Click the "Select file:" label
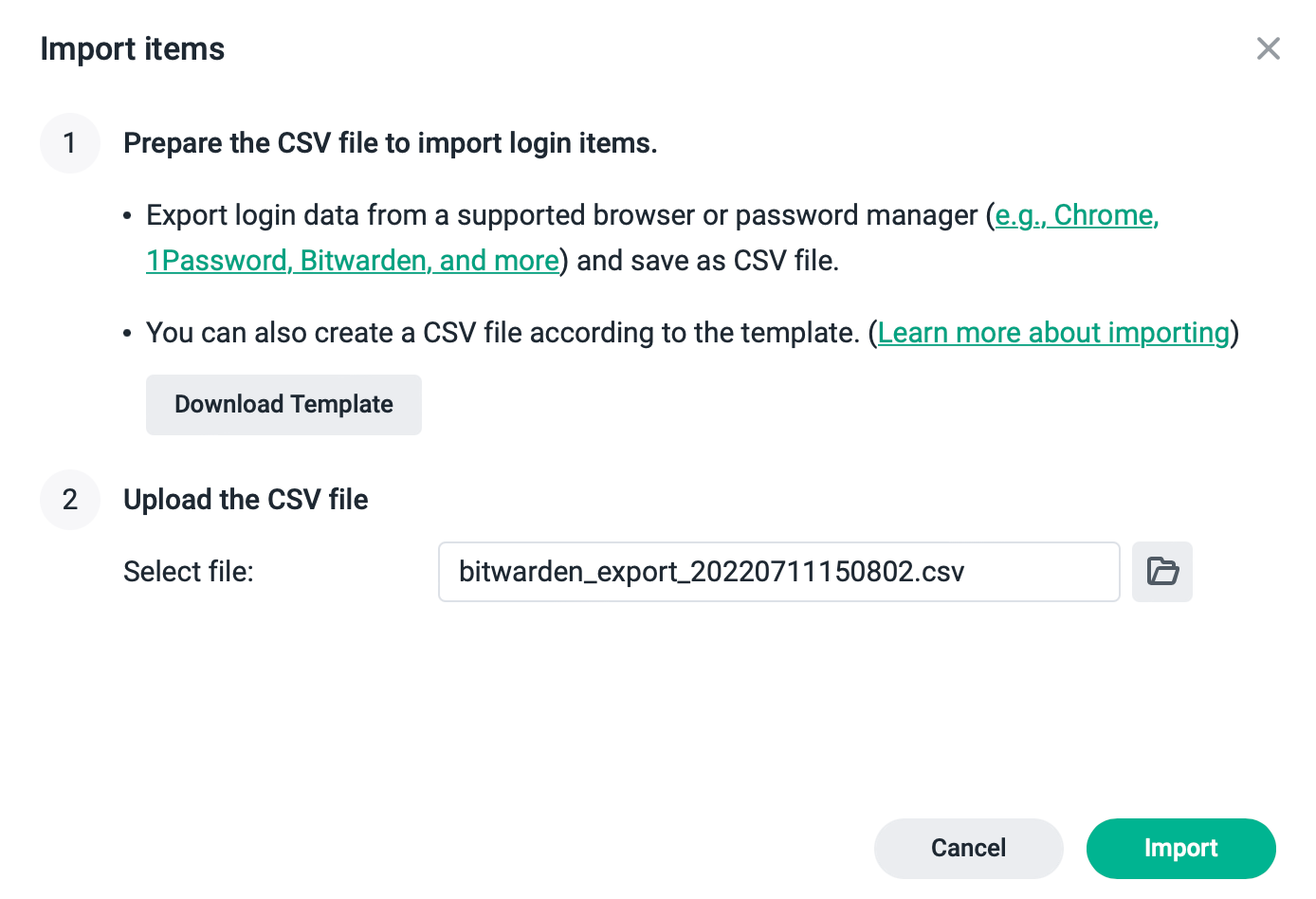Screen dimensions: 1316x899 189,572
